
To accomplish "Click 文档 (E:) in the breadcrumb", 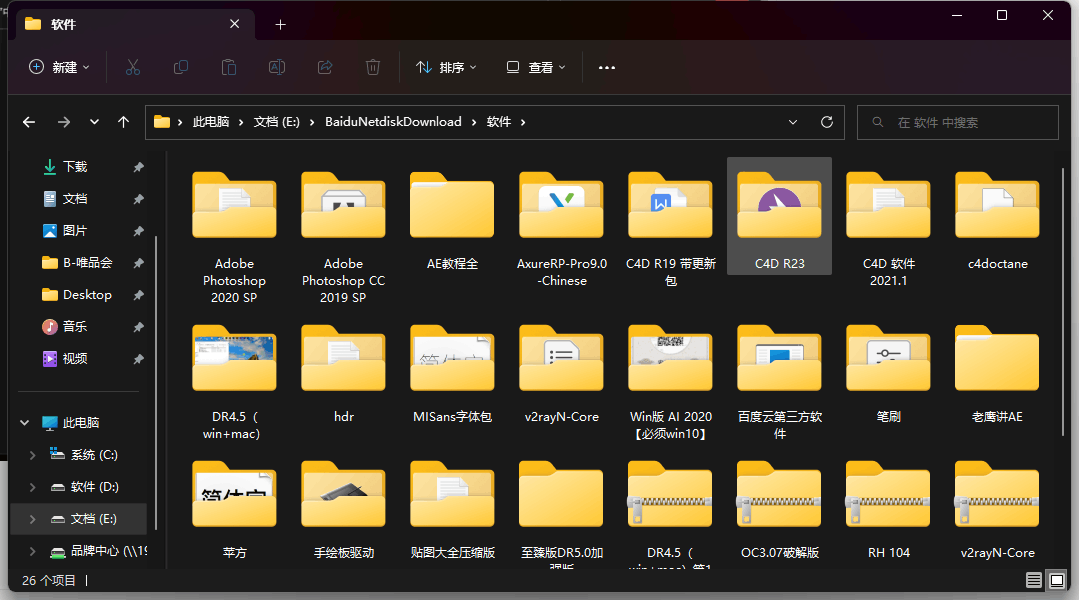I will [x=277, y=122].
